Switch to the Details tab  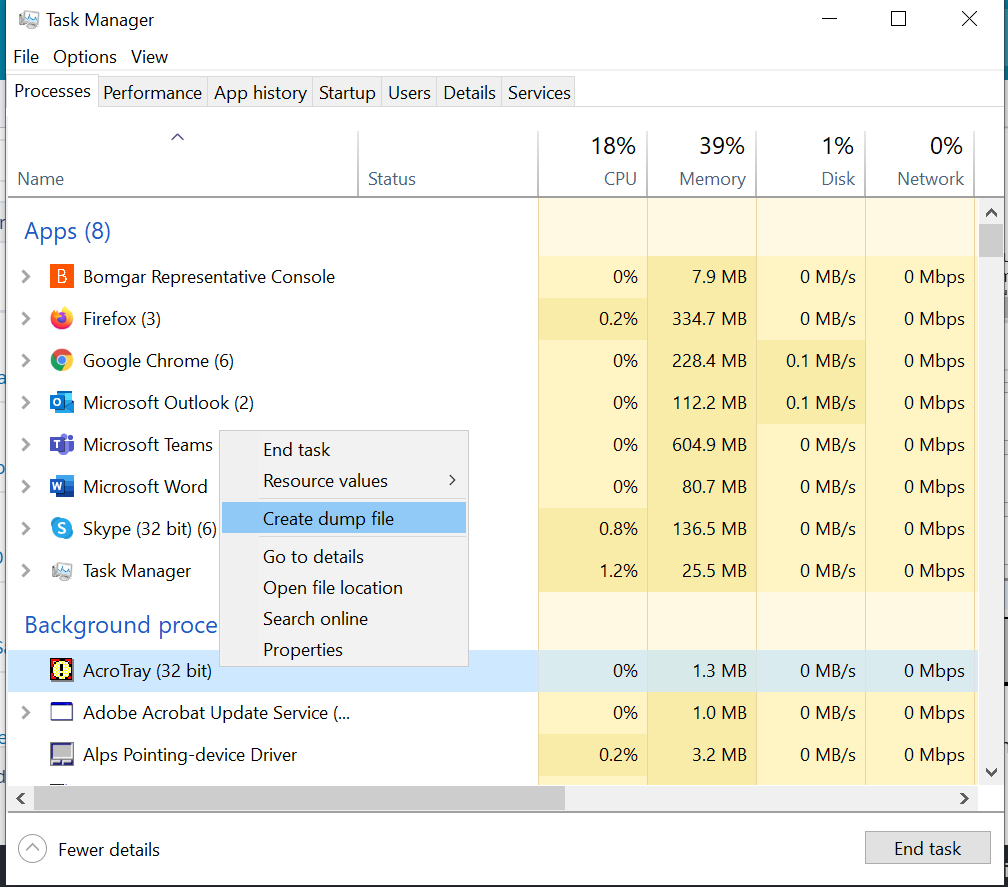tap(469, 93)
